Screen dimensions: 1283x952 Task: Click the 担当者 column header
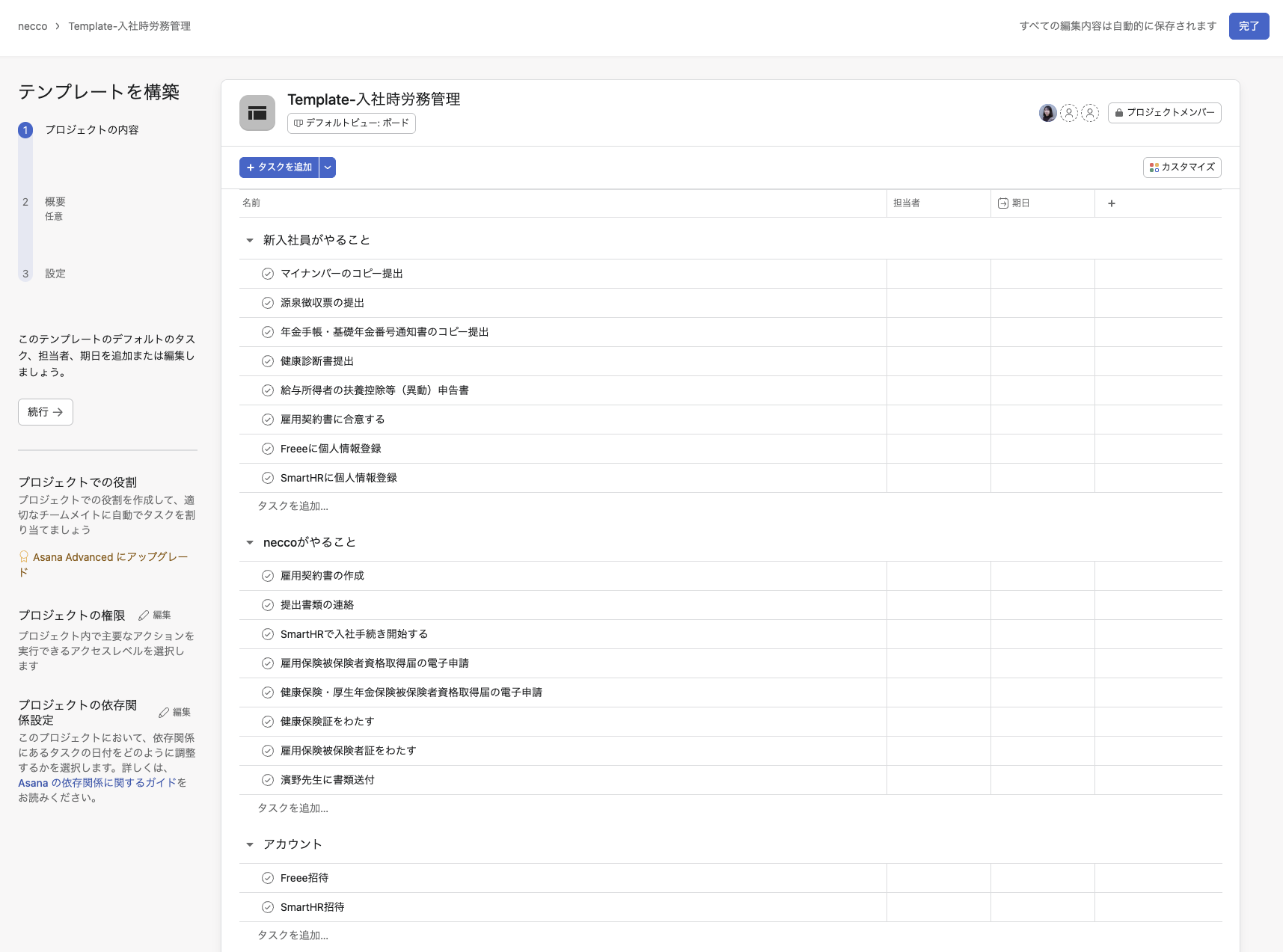coord(939,203)
